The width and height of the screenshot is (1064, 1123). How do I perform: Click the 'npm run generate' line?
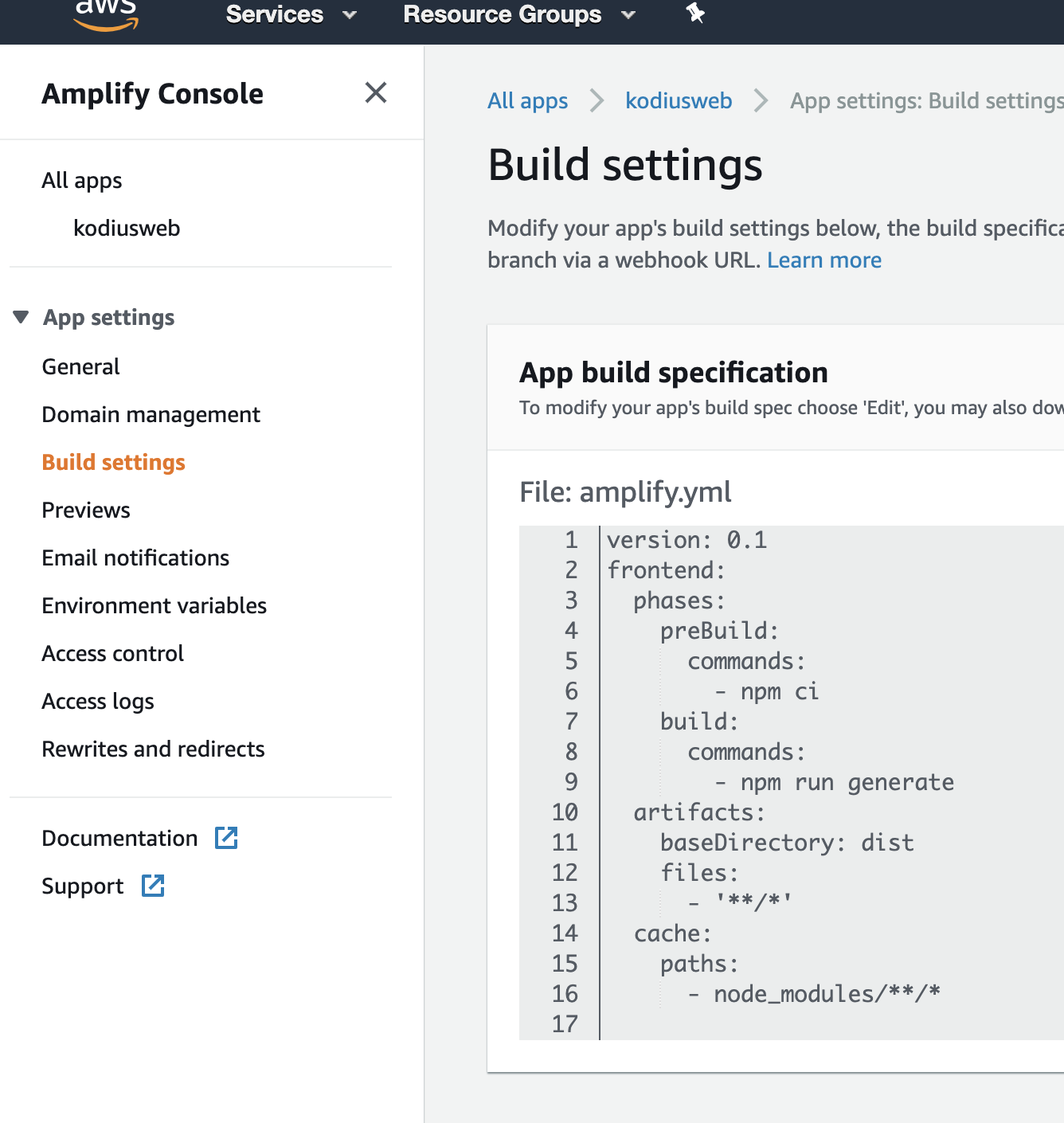click(834, 783)
